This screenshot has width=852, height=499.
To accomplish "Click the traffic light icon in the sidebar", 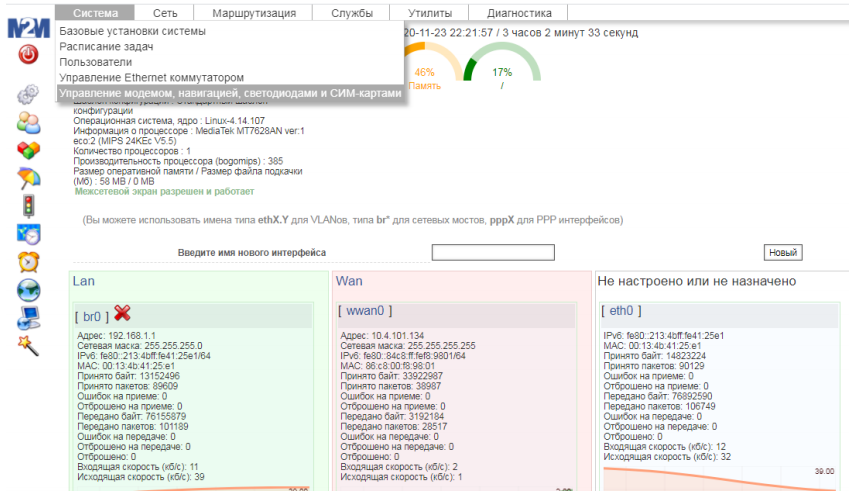I will tap(28, 206).
